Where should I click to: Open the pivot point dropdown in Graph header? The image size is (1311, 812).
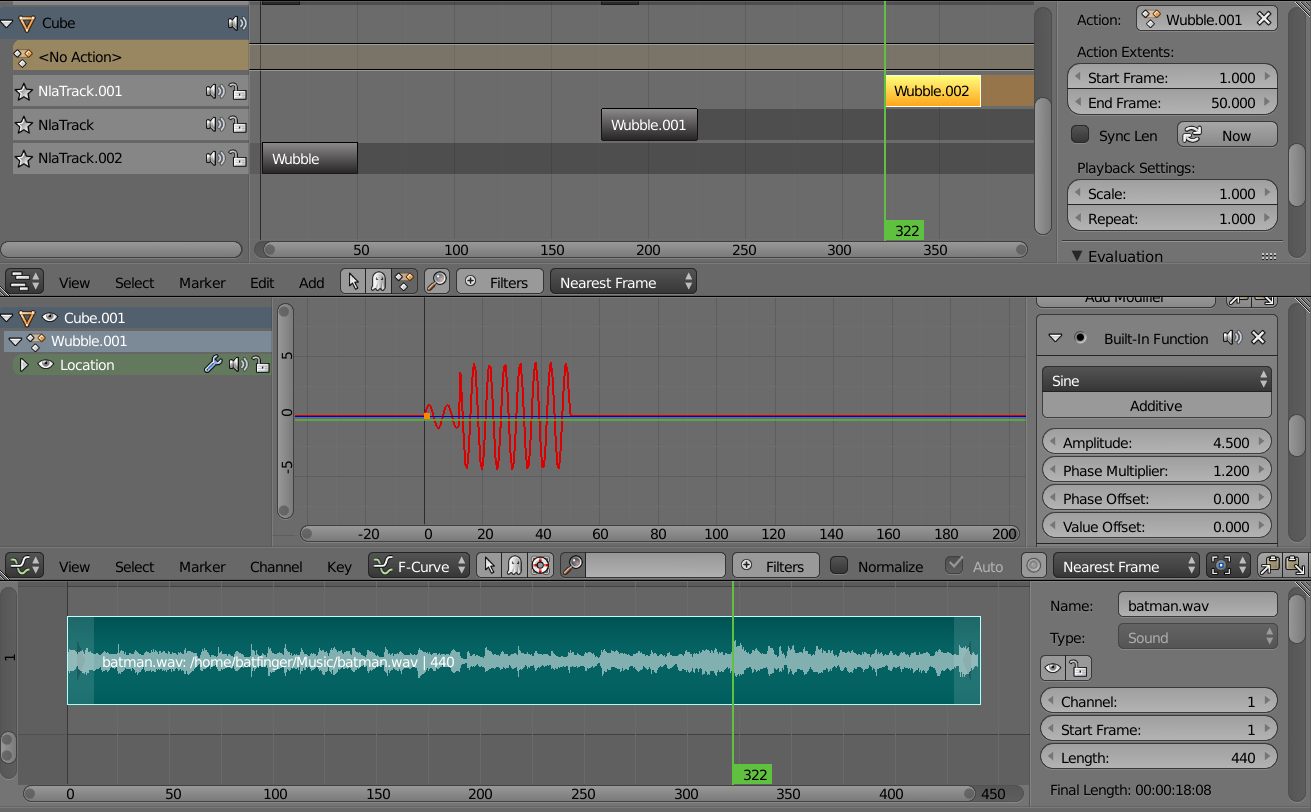tap(1229, 566)
